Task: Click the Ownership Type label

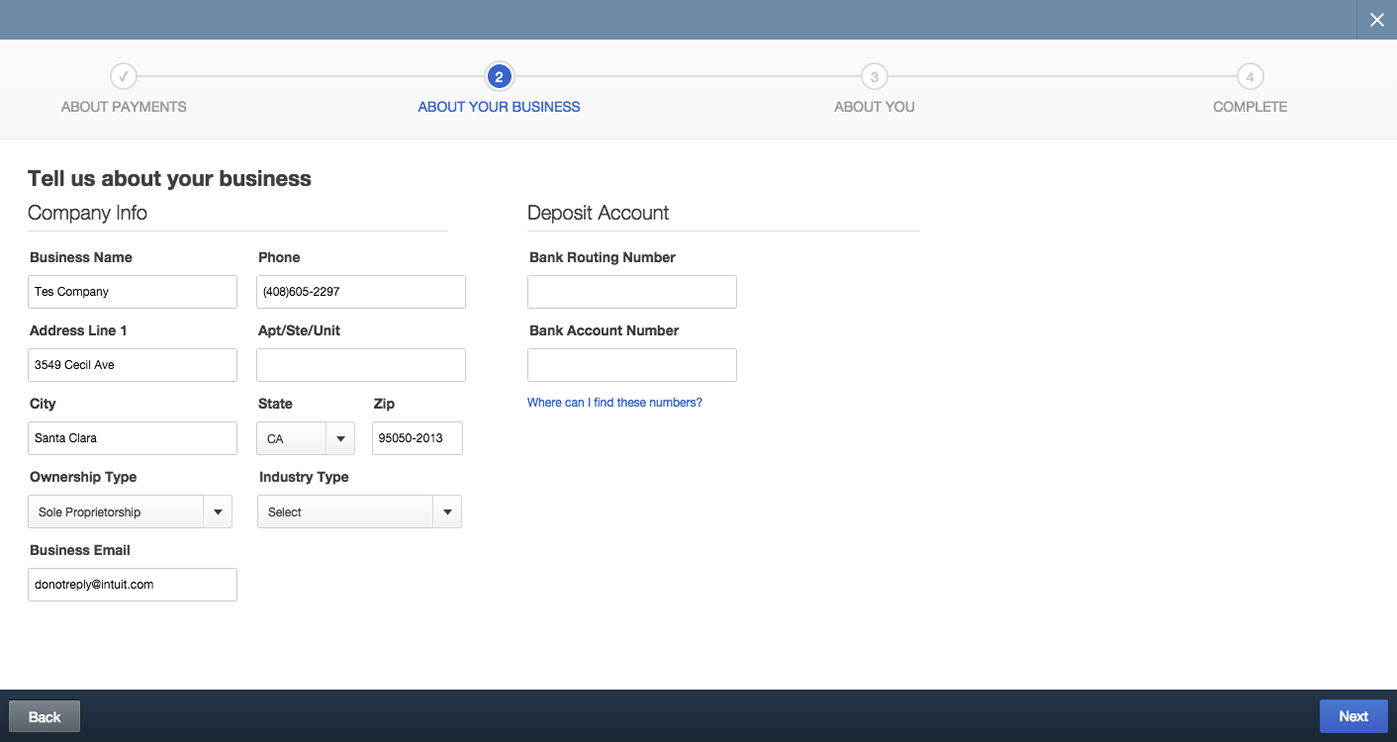Action: coord(83,477)
